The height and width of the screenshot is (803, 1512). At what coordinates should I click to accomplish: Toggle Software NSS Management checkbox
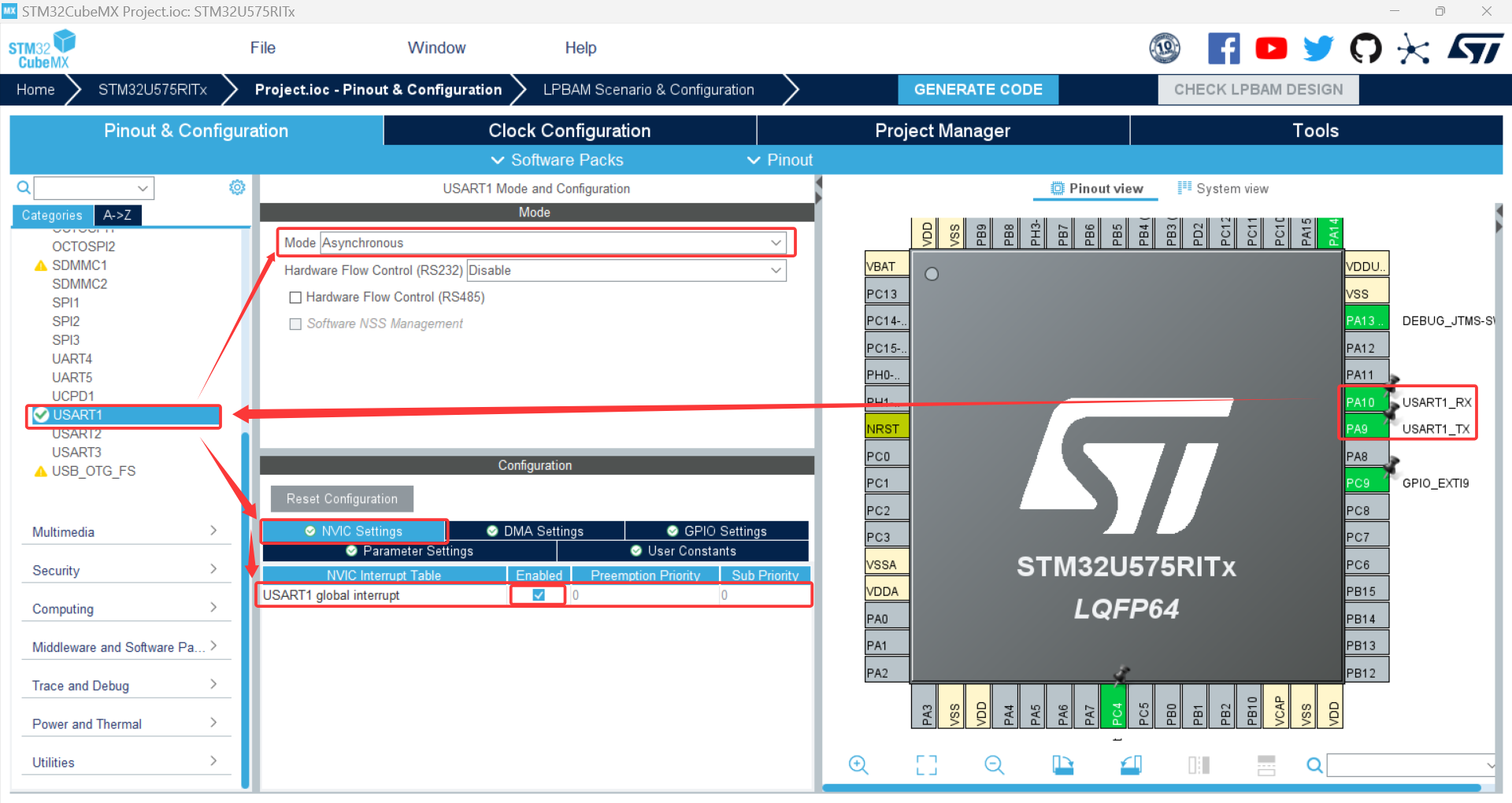[295, 324]
